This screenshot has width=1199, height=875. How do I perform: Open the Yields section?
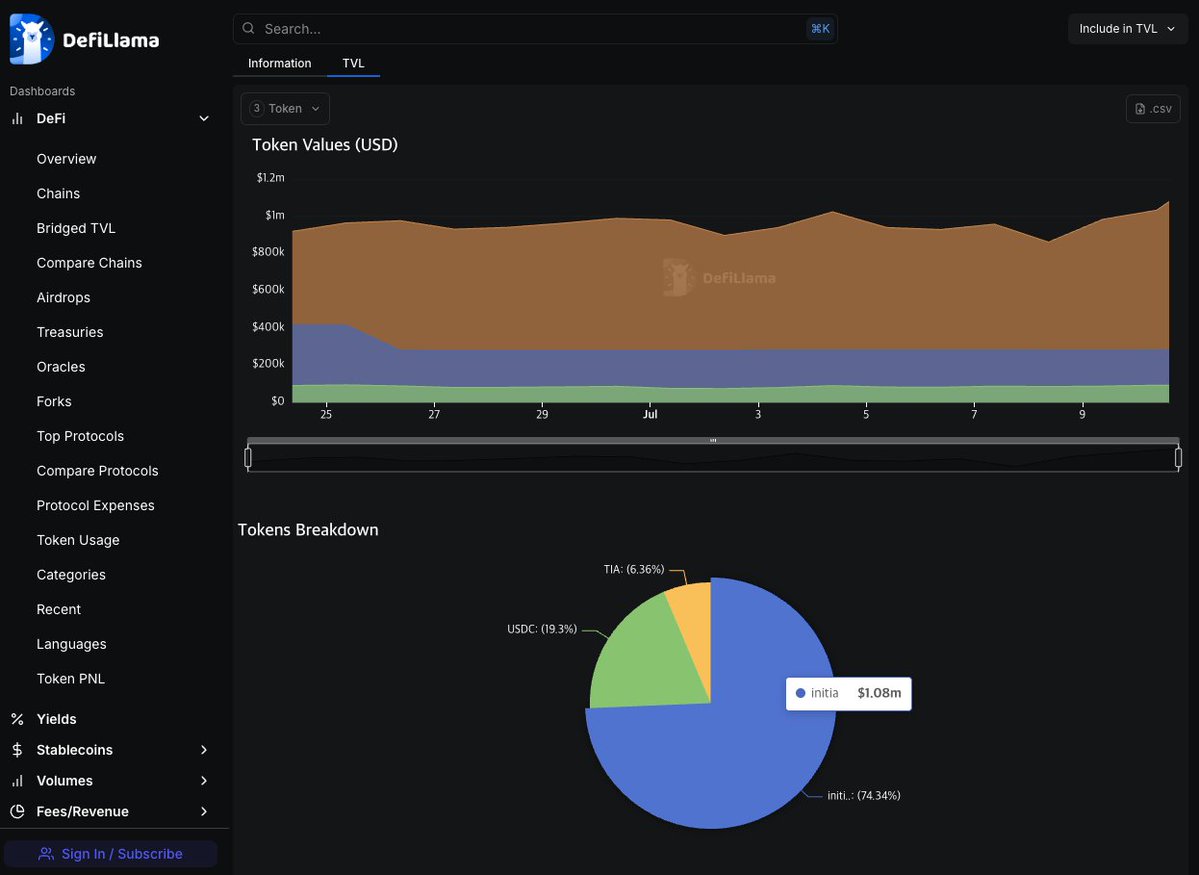coord(57,719)
